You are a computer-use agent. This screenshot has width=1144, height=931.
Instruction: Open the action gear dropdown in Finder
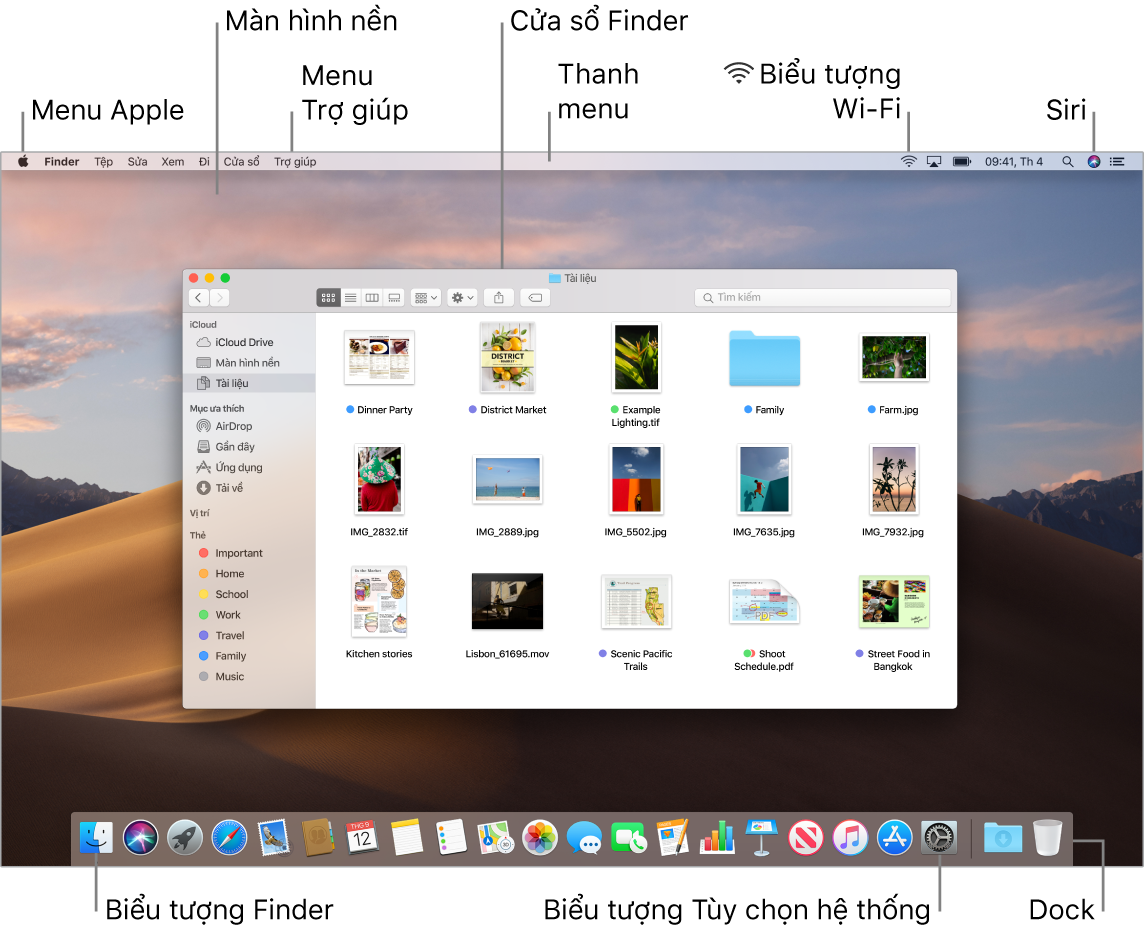pos(461,297)
